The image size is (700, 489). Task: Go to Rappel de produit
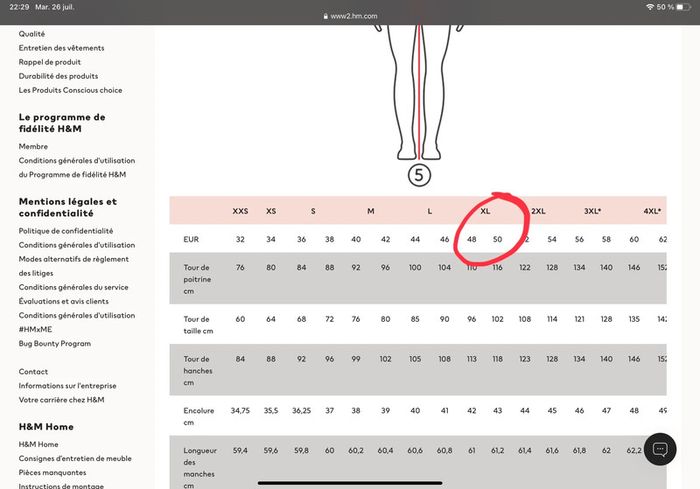50,62
